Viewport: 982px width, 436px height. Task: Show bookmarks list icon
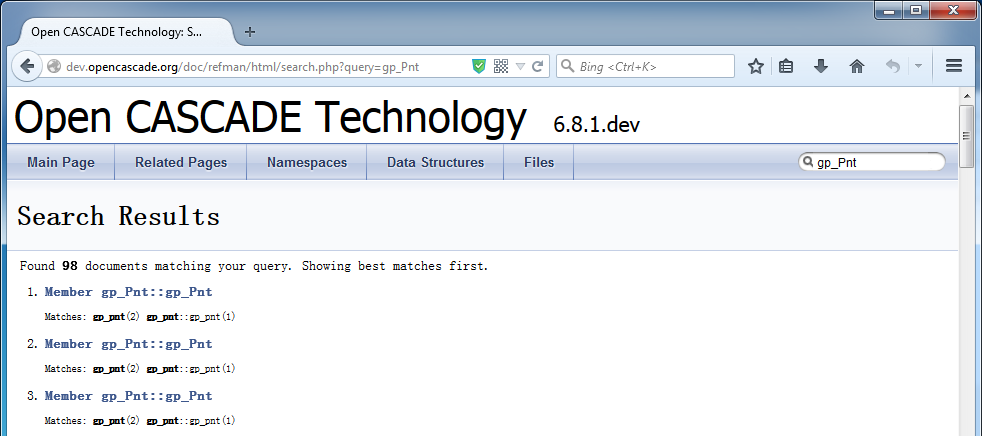[786, 66]
